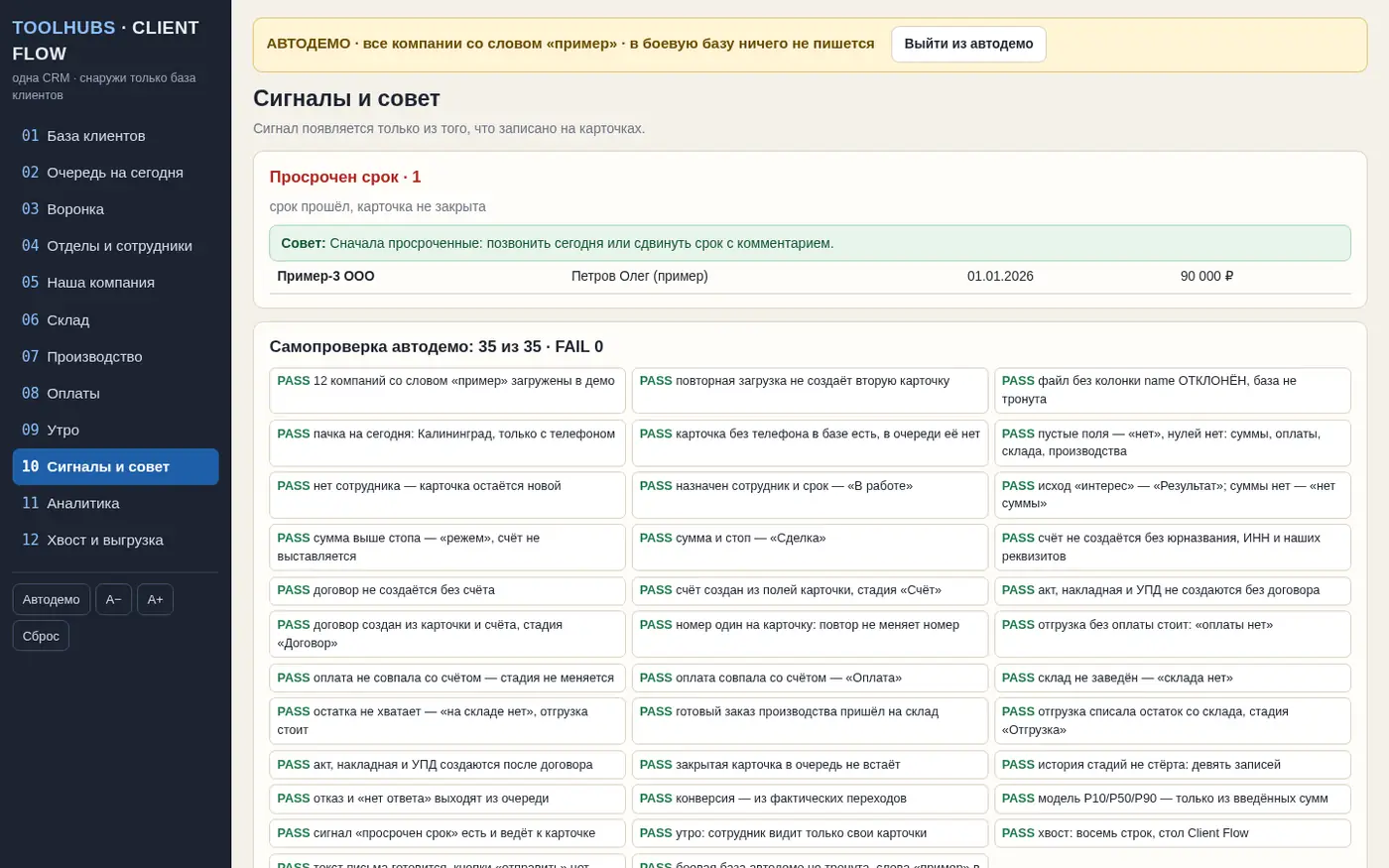Decrease font size with «A−» button

[114, 599]
